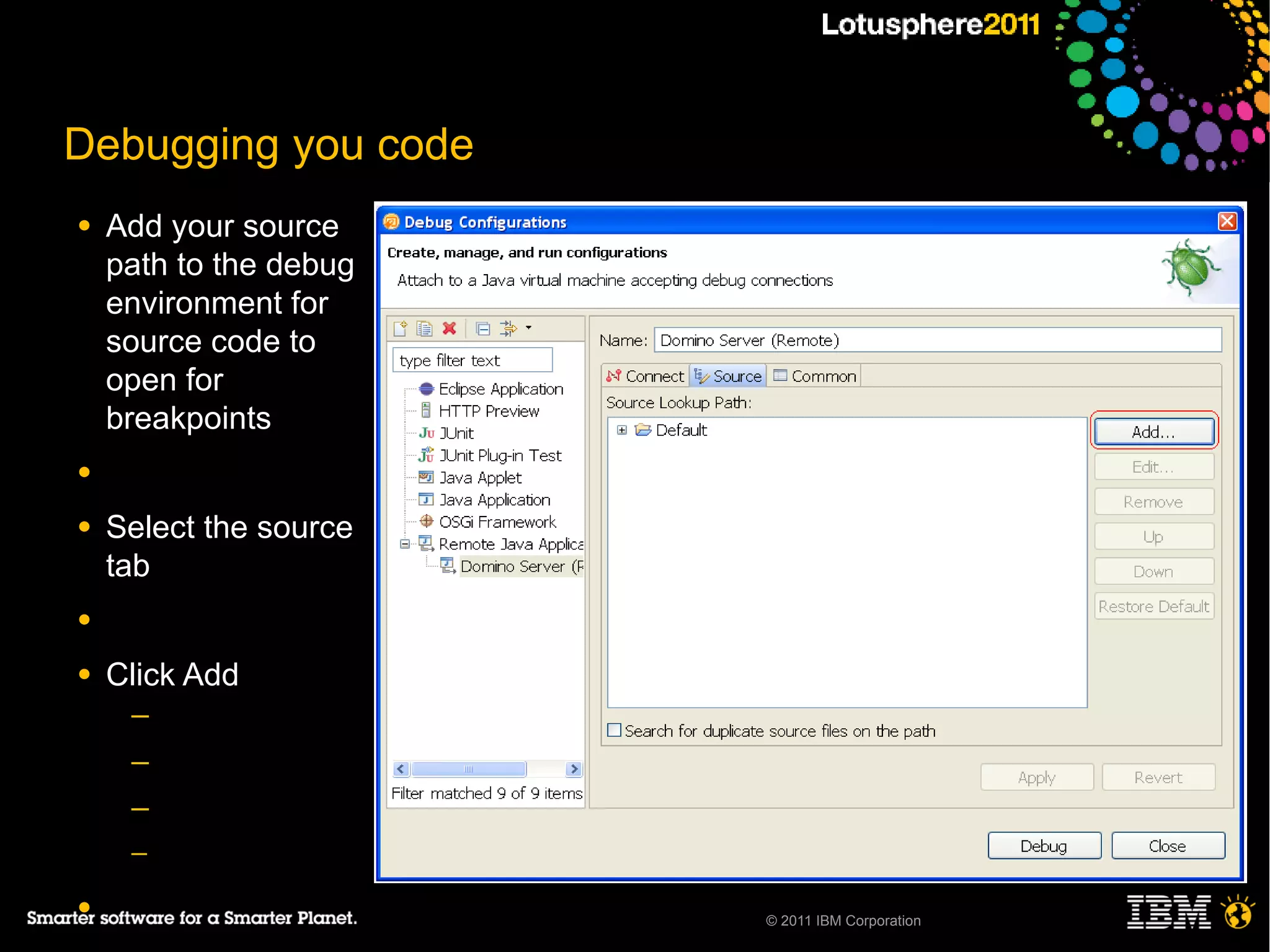Click the Java Application icon in tree
This screenshot has height=952, width=1270.
426,499
